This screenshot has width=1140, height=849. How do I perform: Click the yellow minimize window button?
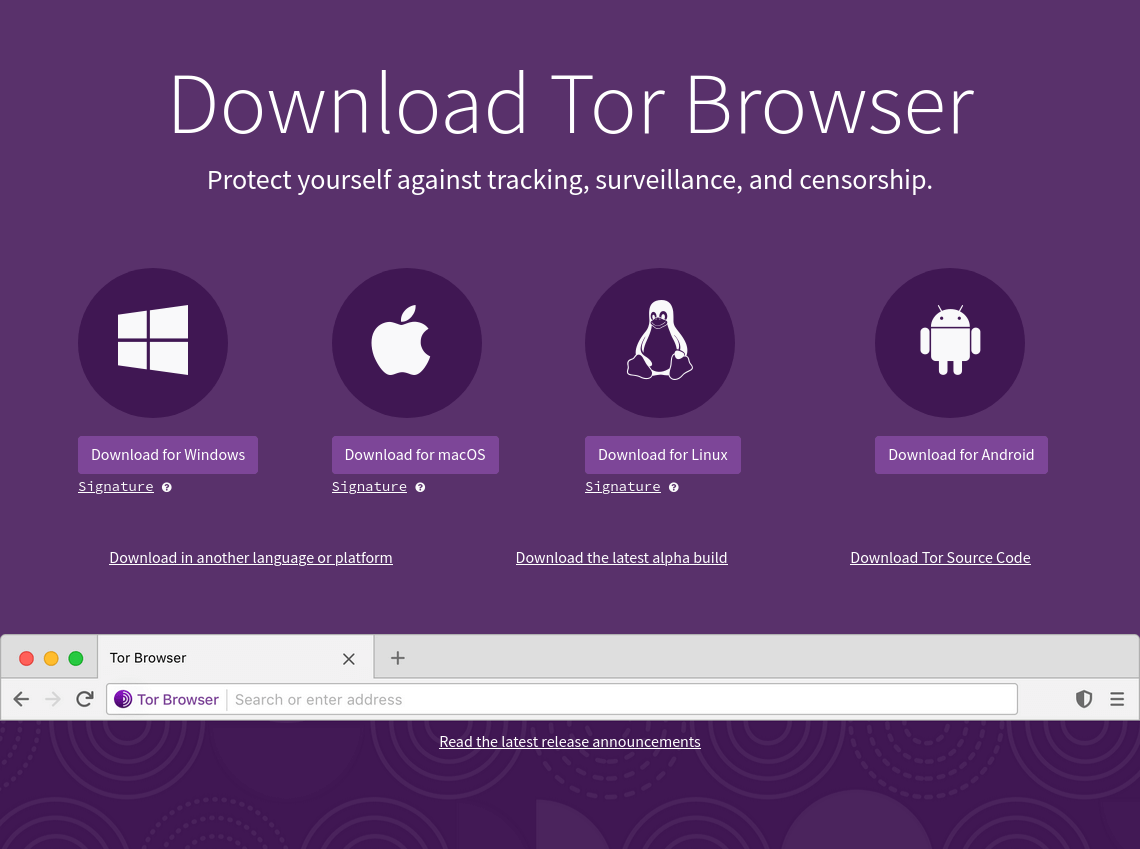click(51, 658)
